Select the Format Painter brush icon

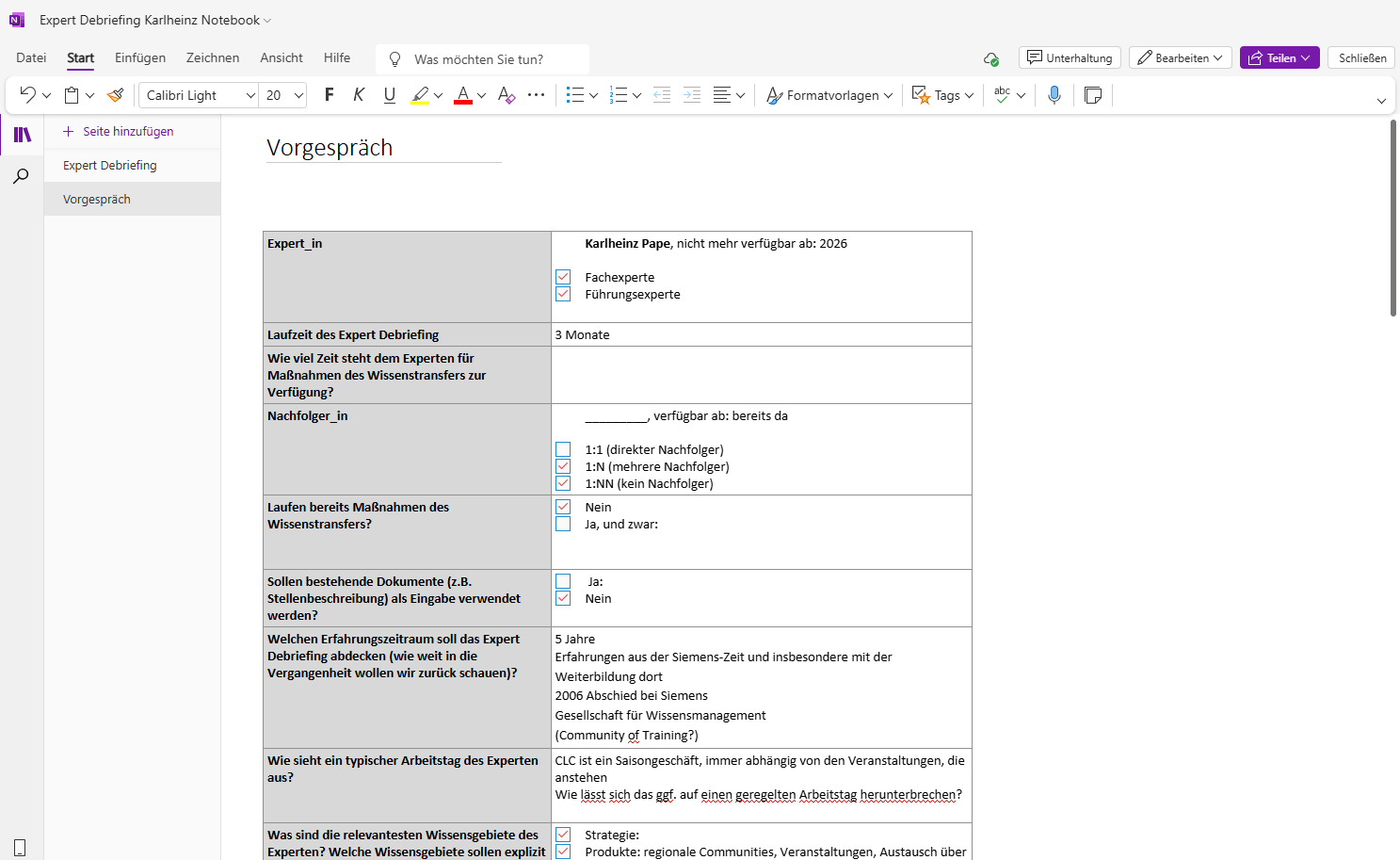coord(116,95)
